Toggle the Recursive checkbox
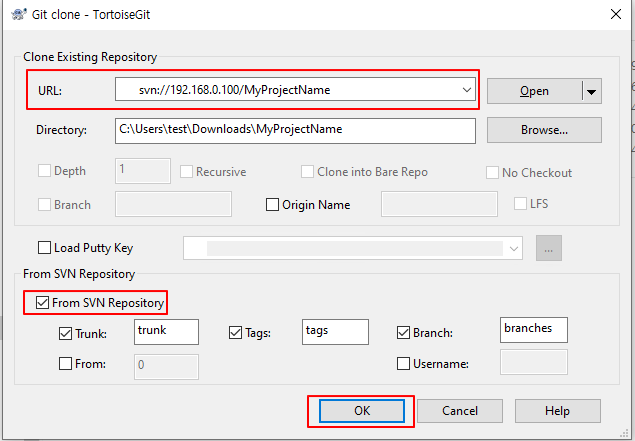The width and height of the screenshot is (635, 441). click(186, 171)
